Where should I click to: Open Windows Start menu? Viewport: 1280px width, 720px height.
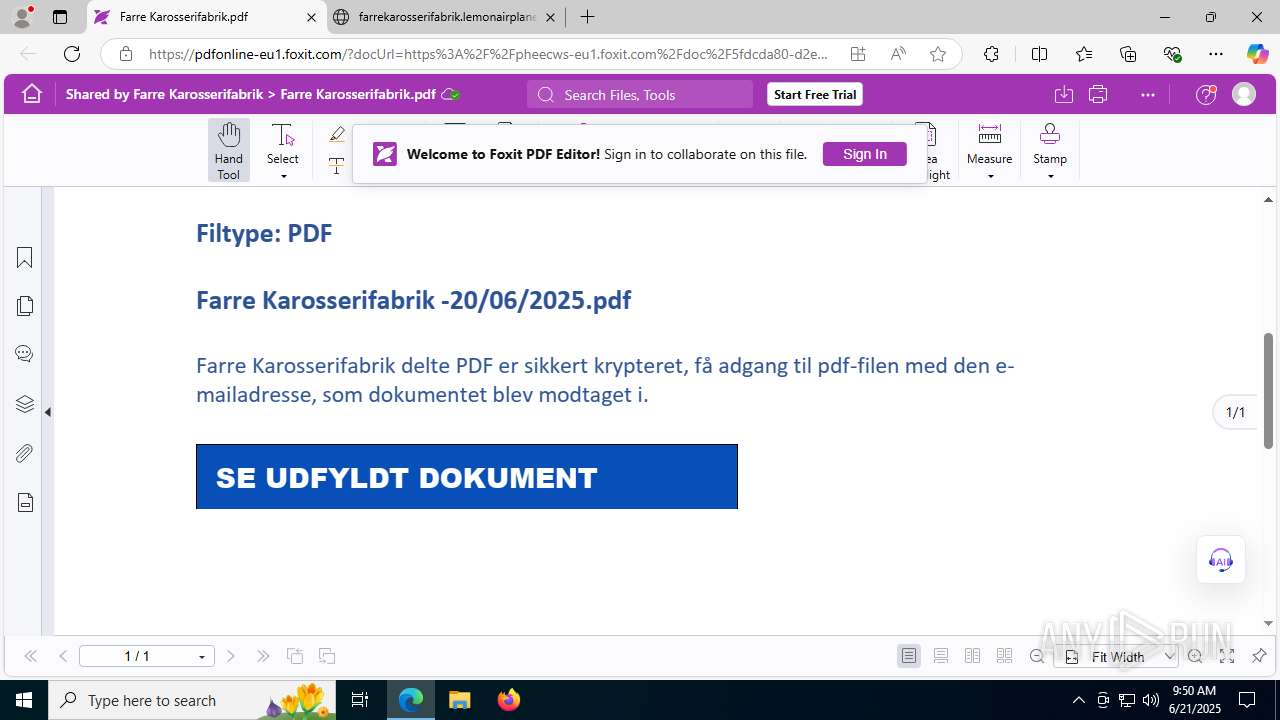click(24, 700)
